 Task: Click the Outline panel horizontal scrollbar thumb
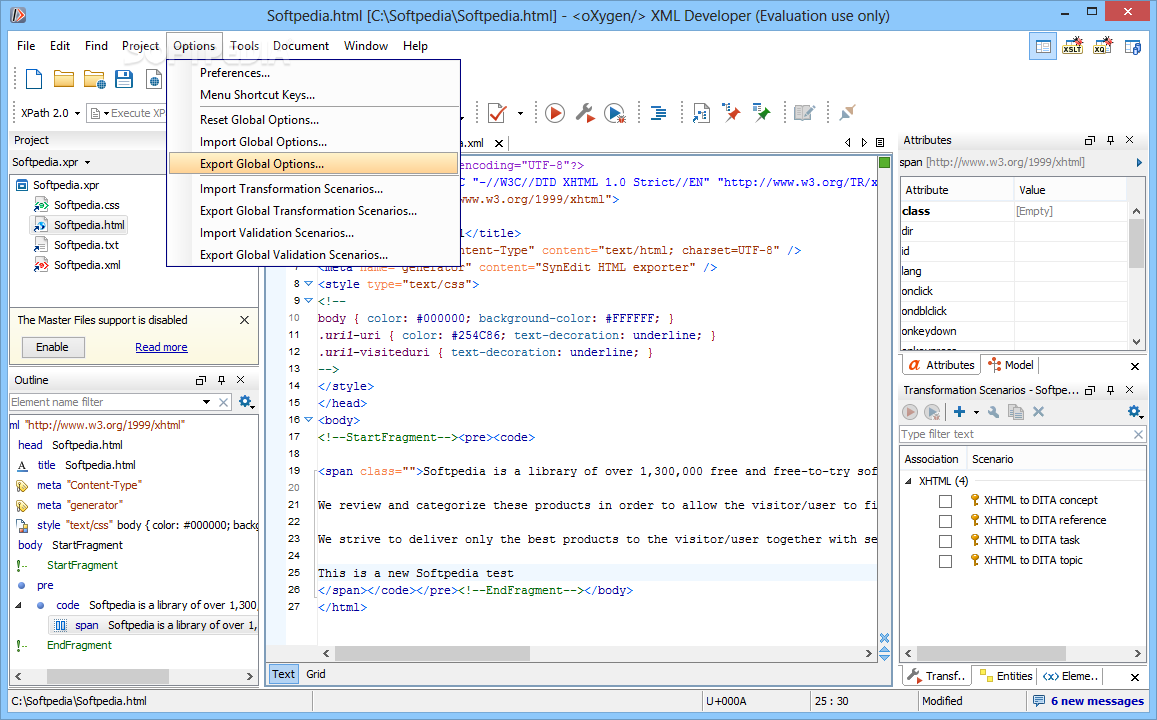tap(108, 676)
